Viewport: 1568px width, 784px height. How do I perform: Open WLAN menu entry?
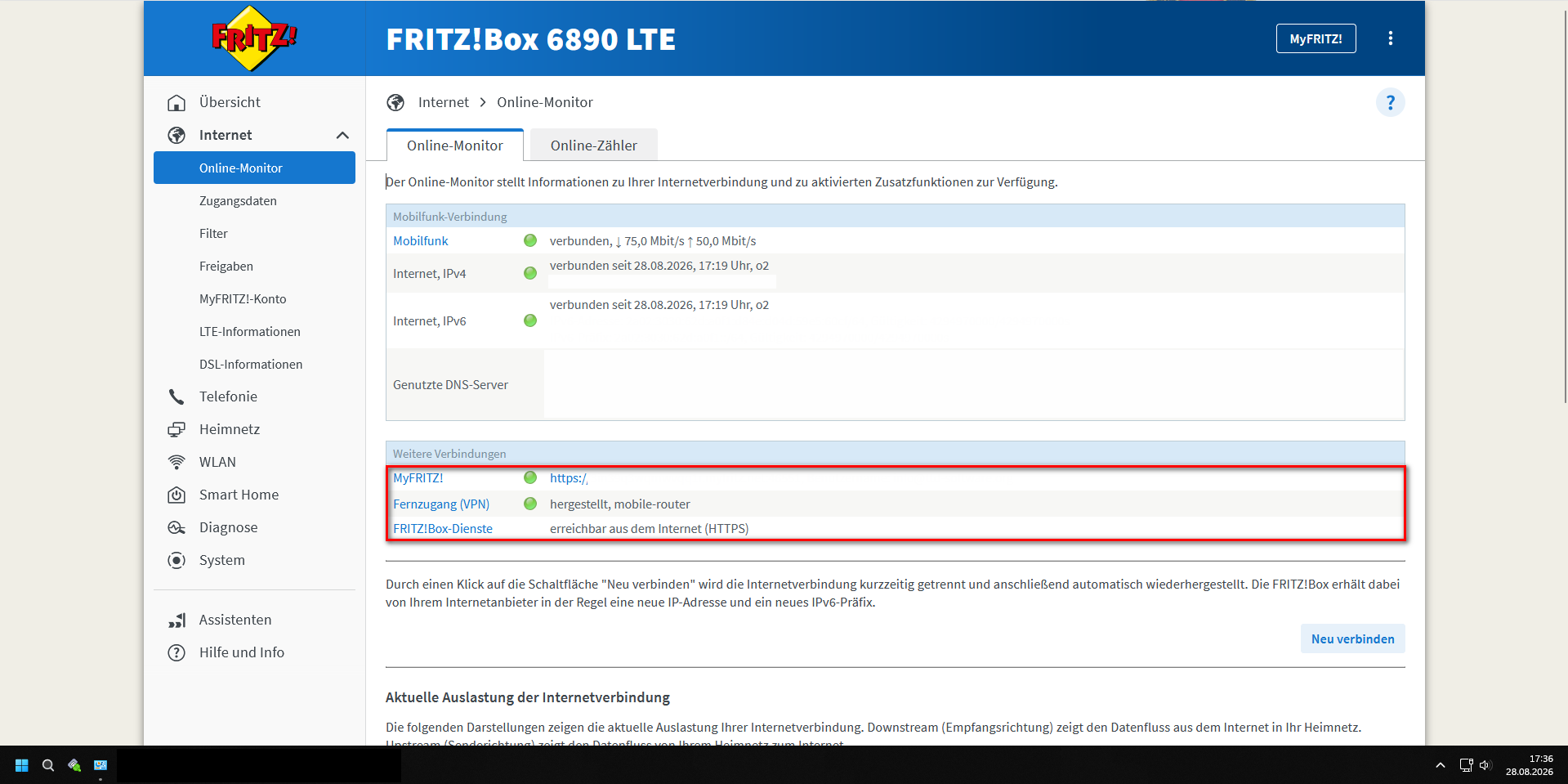click(x=217, y=462)
